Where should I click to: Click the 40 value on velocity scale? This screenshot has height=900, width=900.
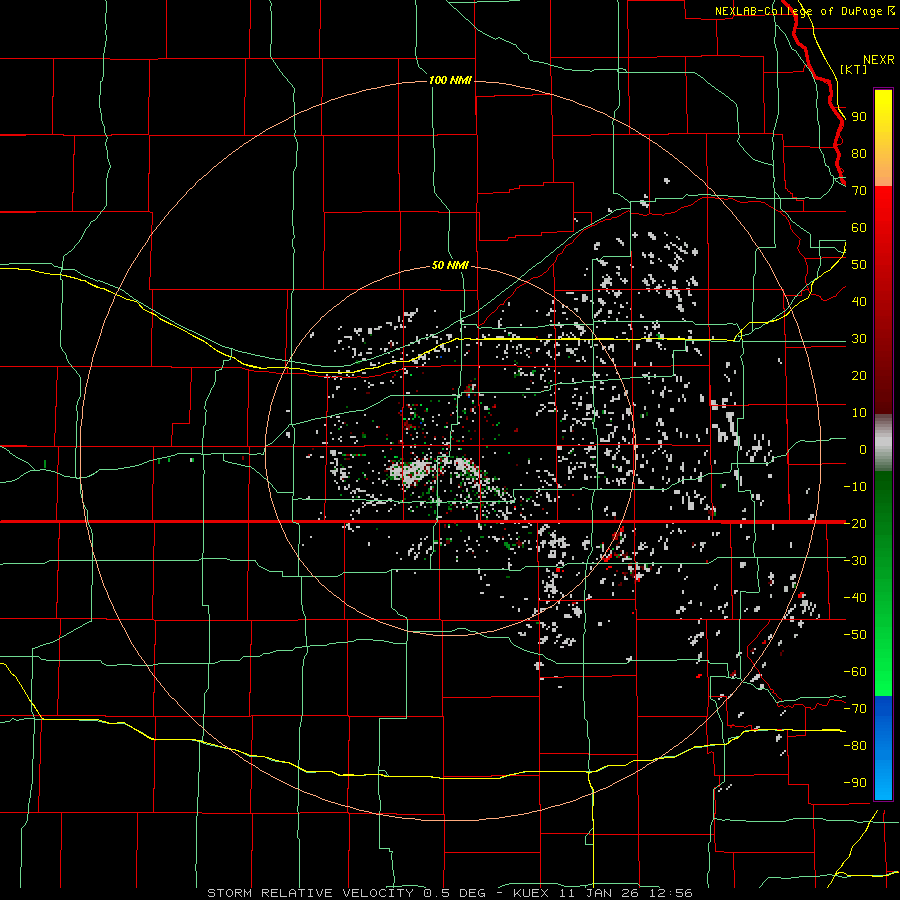859,302
